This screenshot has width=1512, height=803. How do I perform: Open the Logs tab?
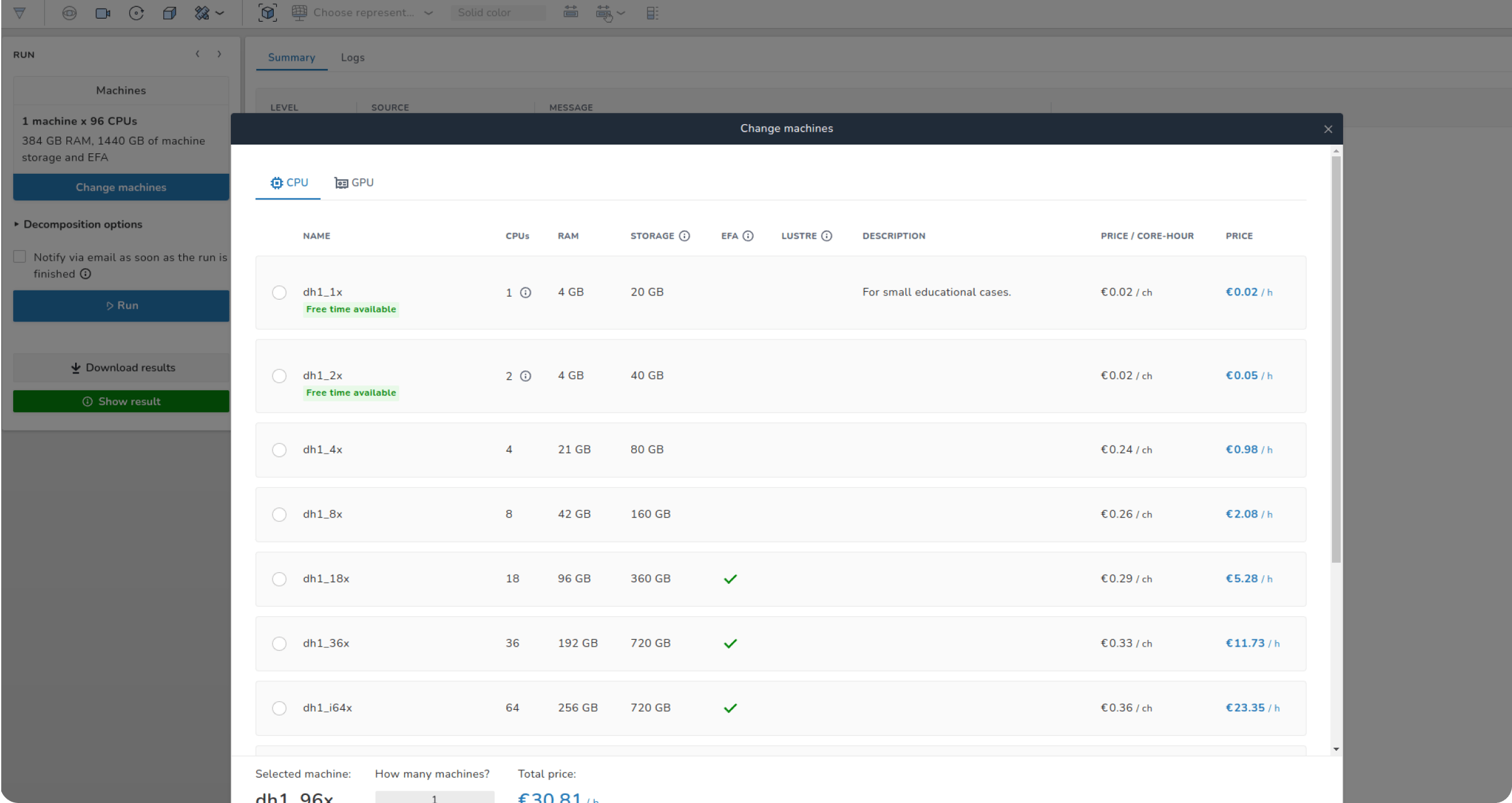352,57
